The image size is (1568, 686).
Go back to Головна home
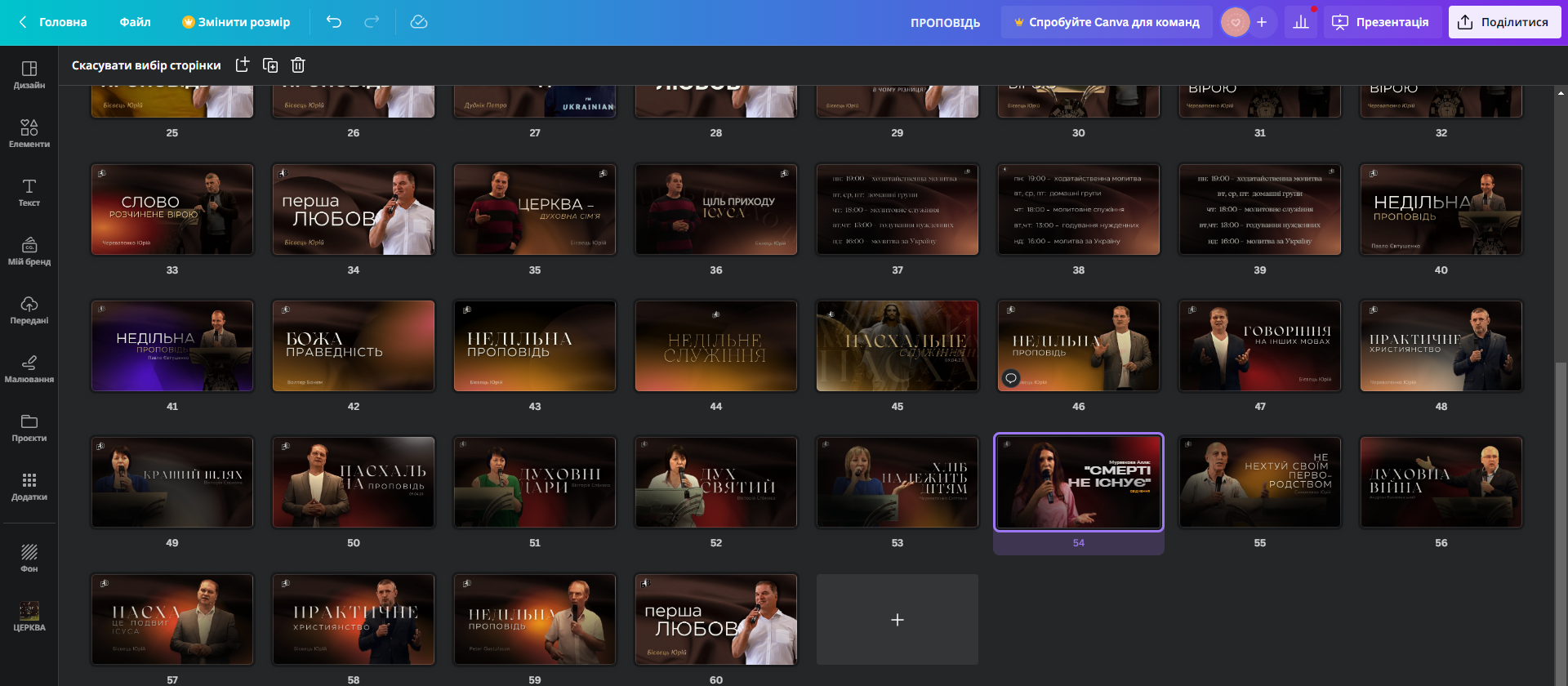(x=53, y=22)
